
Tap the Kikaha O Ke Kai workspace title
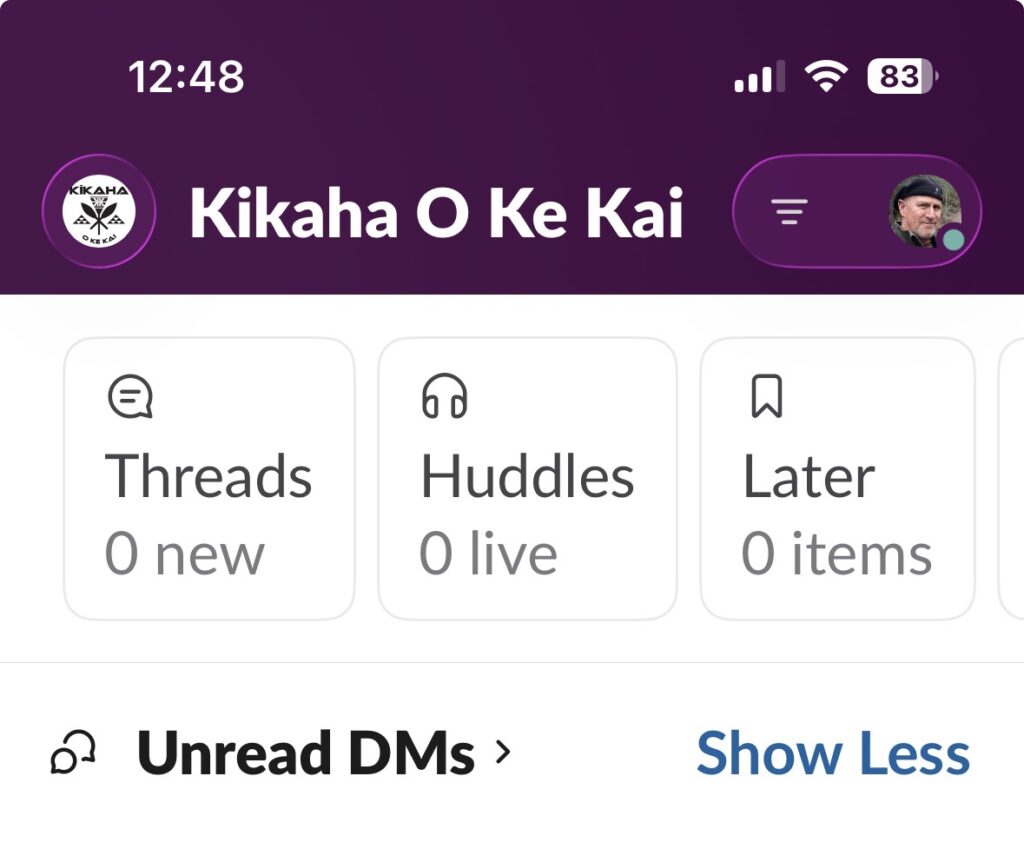436,212
